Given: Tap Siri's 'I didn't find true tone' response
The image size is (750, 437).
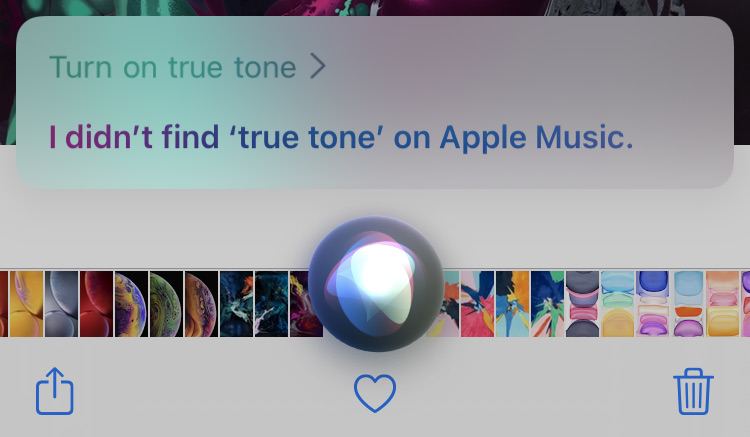Looking at the screenshot, I should [341, 138].
